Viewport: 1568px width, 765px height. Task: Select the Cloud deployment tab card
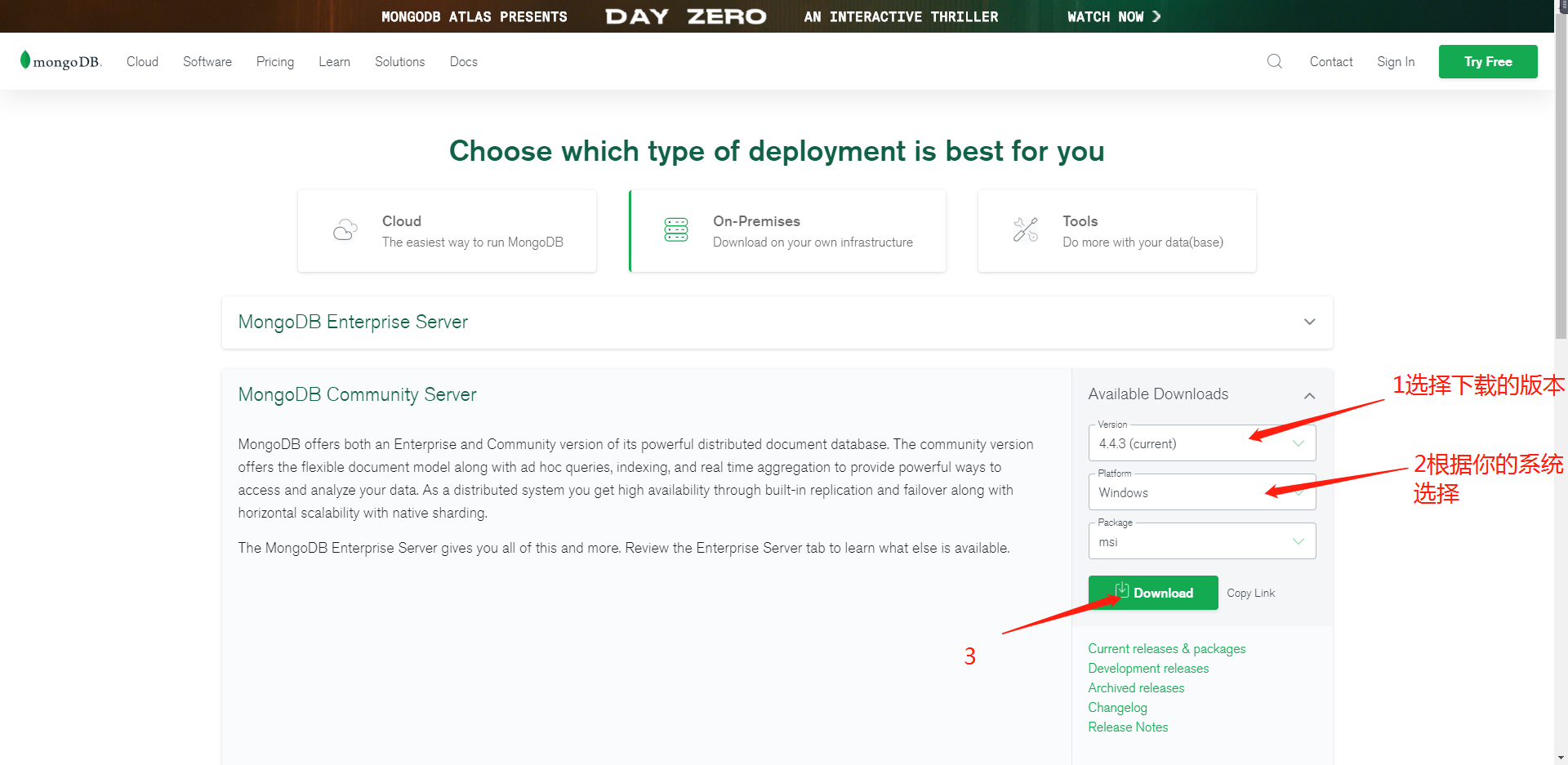pyautogui.click(x=447, y=231)
